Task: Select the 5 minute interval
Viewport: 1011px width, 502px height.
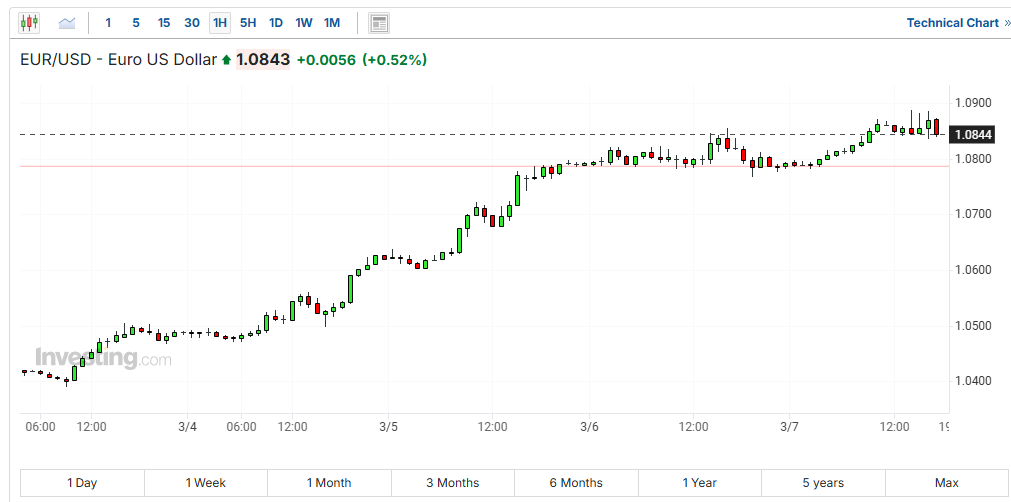Action: (136, 22)
